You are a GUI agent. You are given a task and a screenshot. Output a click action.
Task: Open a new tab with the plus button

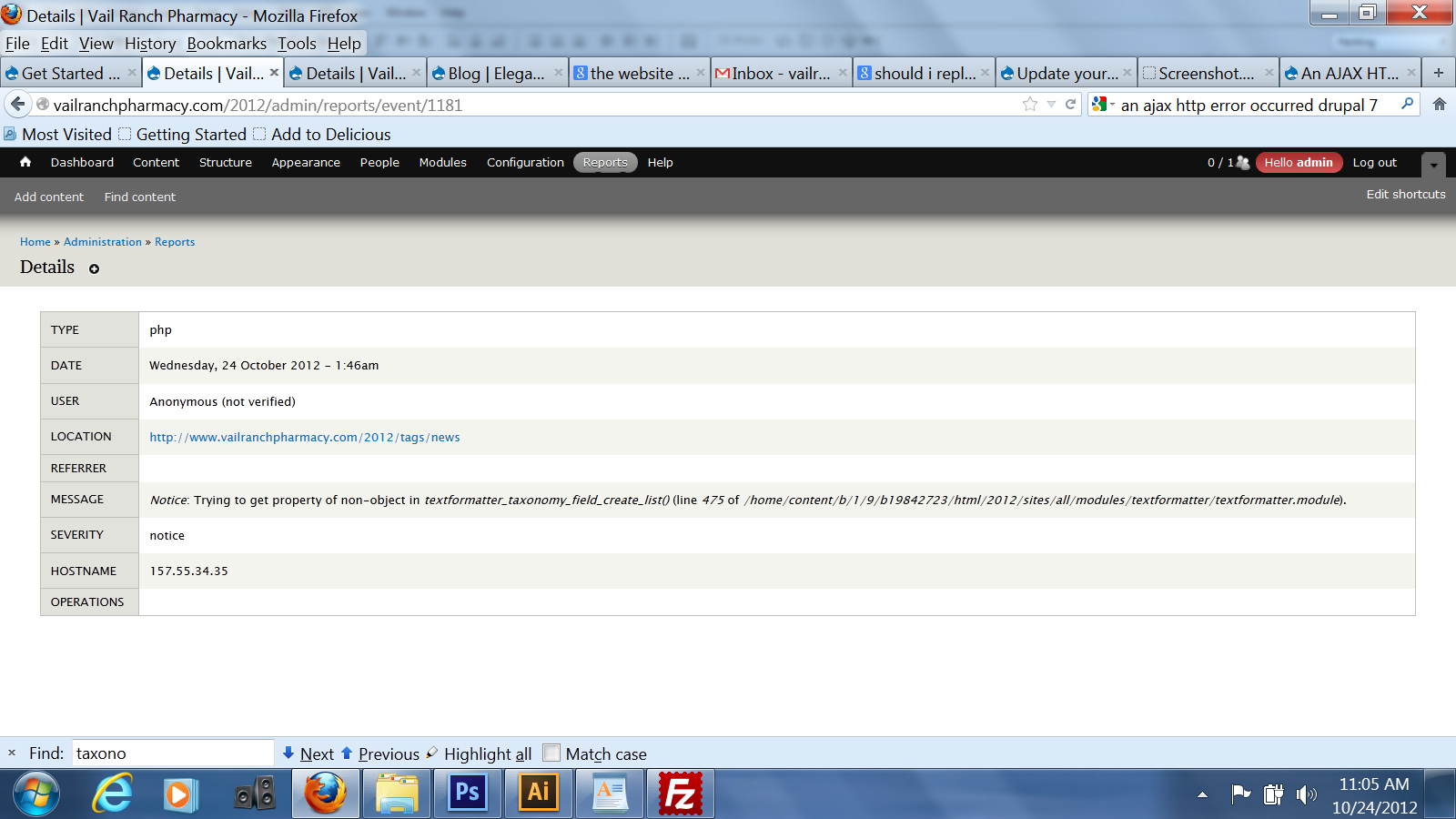point(1439,73)
